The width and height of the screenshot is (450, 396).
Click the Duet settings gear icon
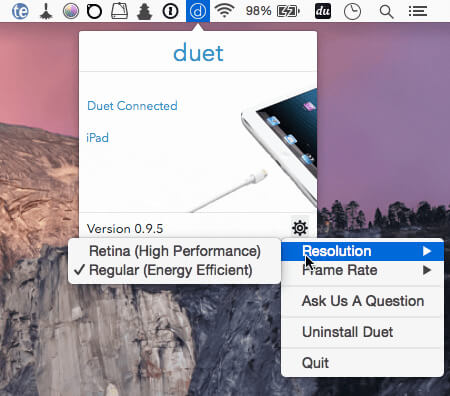pyautogui.click(x=300, y=228)
